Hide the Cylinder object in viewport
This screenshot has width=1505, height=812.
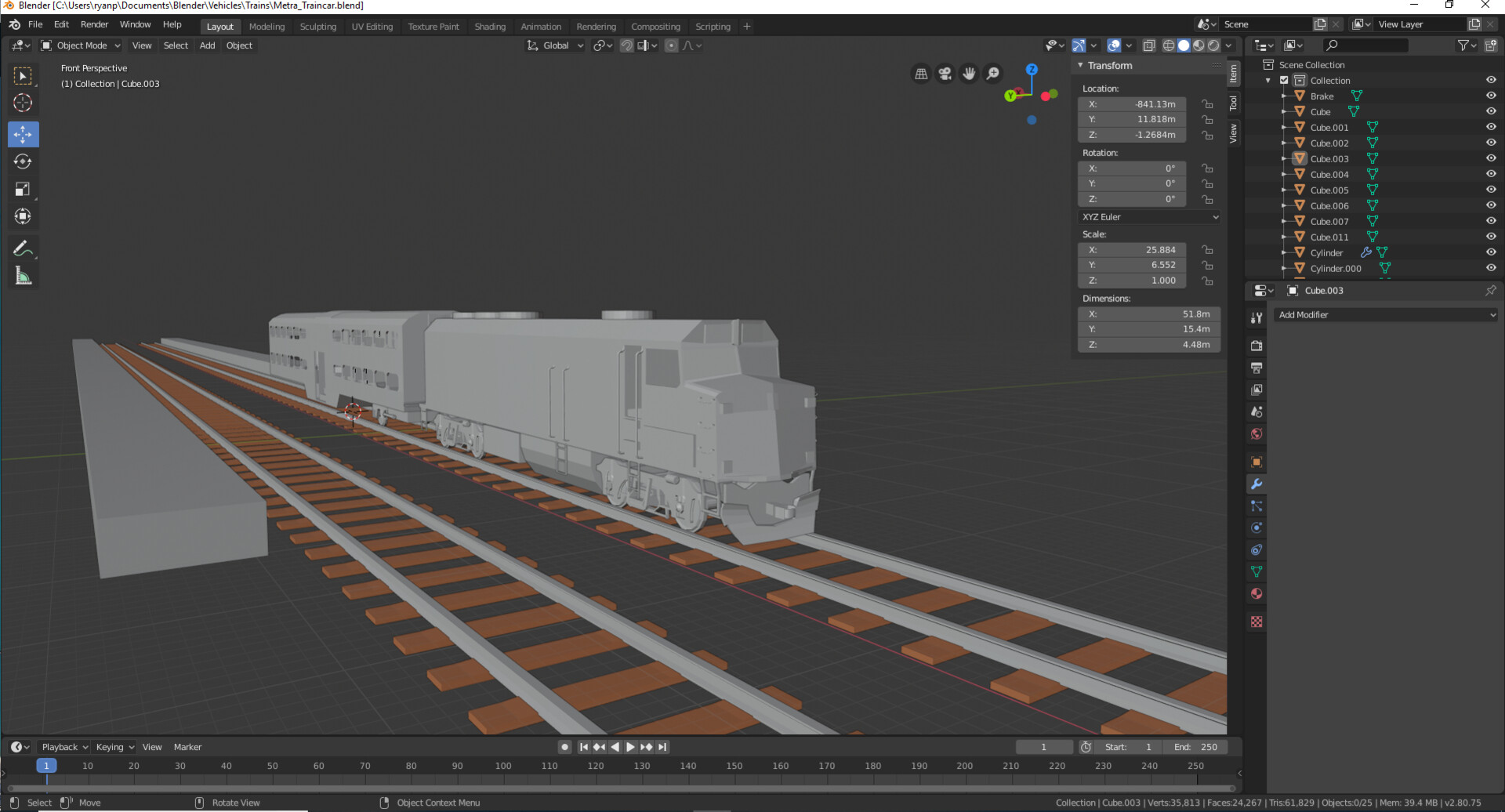1490,252
